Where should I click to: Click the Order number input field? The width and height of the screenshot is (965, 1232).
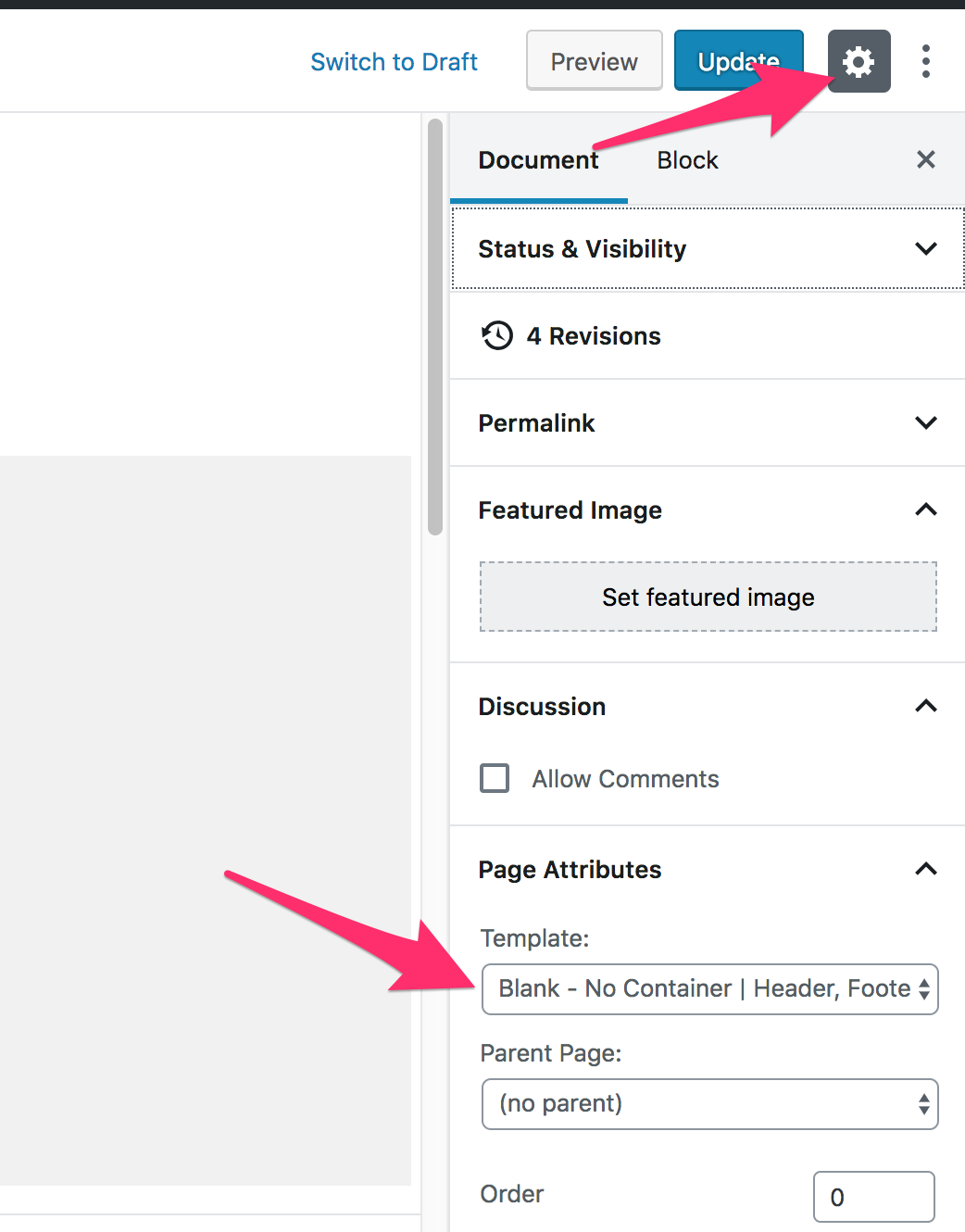click(873, 1197)
